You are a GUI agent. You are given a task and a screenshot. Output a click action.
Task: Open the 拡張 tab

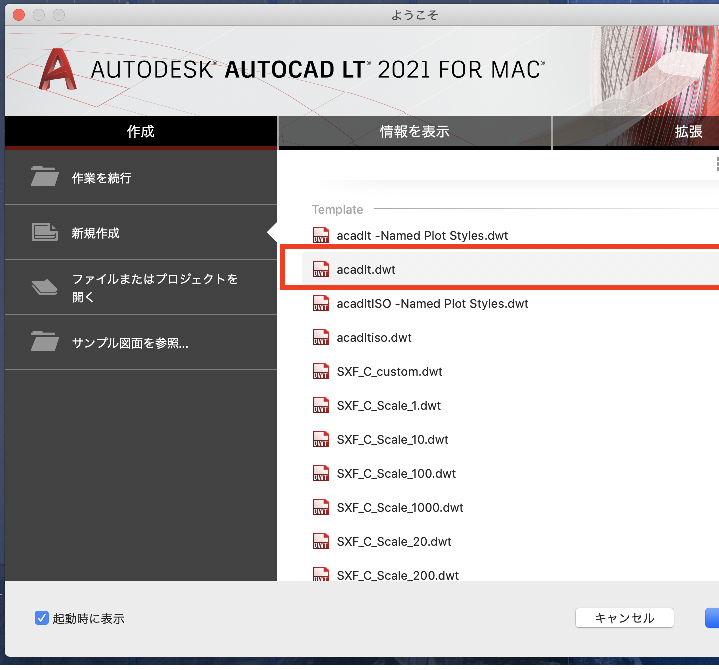point(636,132)
